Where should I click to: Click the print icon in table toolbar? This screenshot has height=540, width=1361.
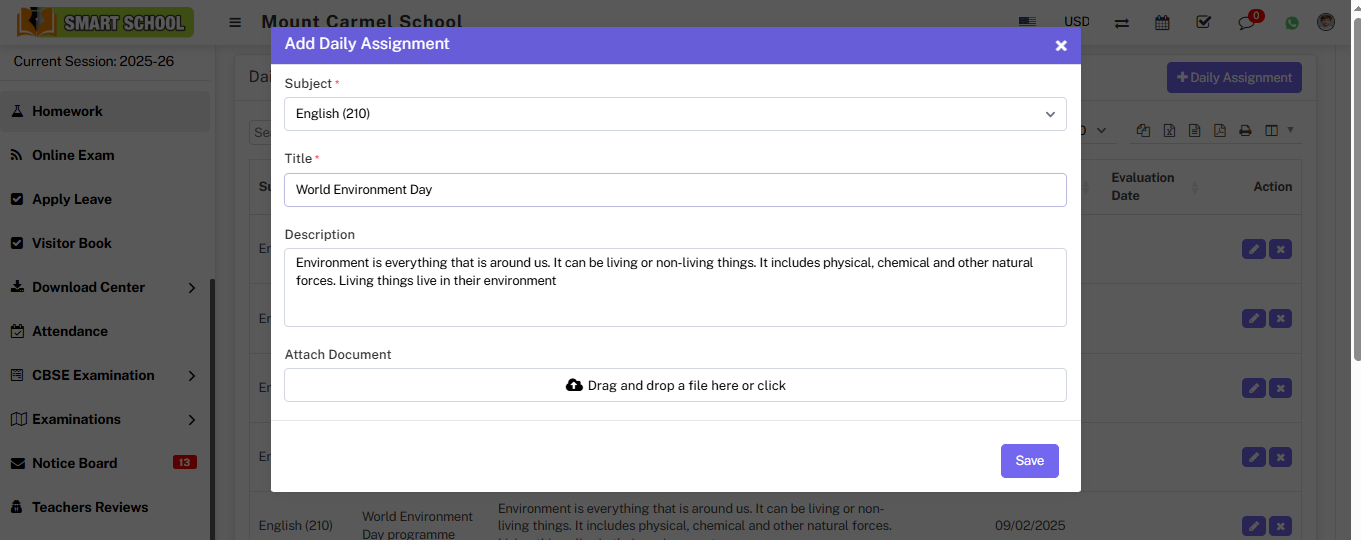pos(1245,131)
